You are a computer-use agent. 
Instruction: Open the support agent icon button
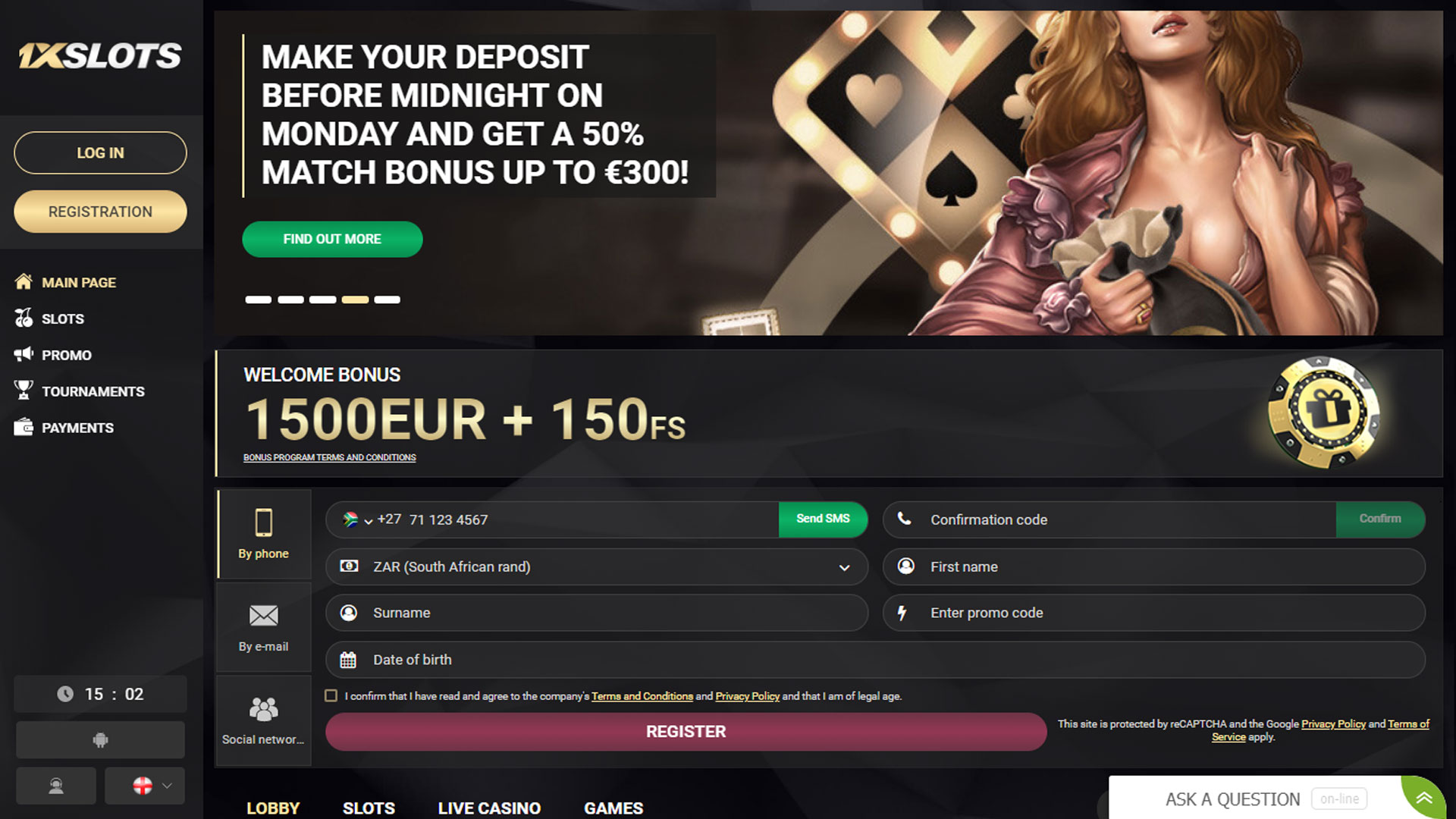coord(56,786)
